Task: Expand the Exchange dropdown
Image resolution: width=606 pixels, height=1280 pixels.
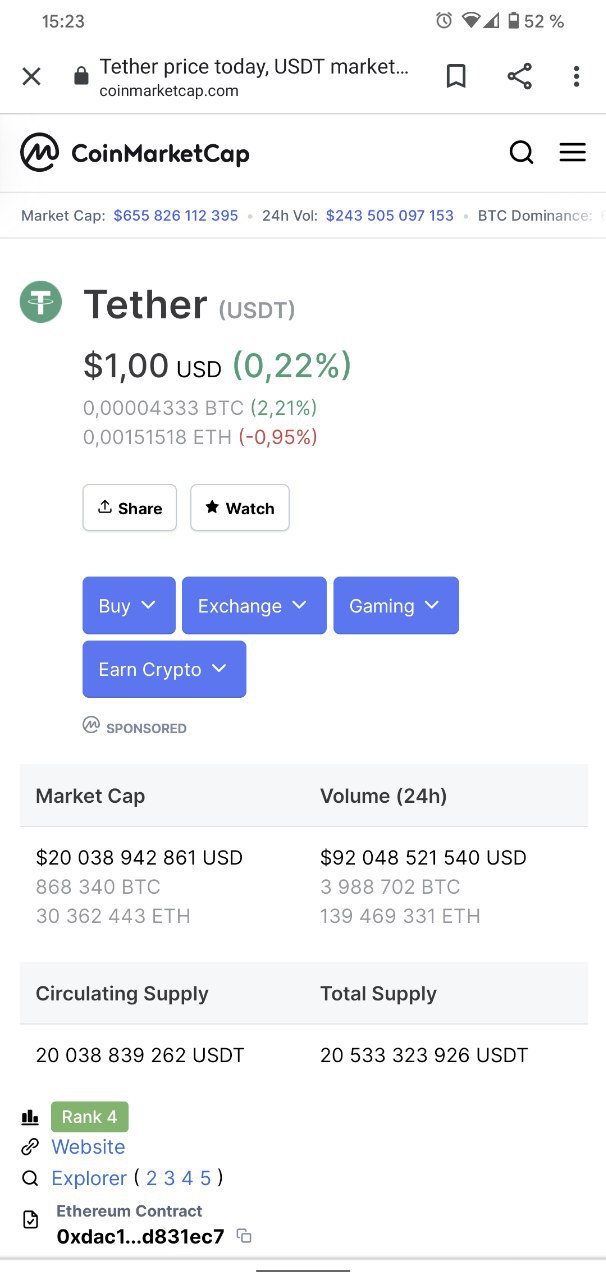Action: (254, 605)
